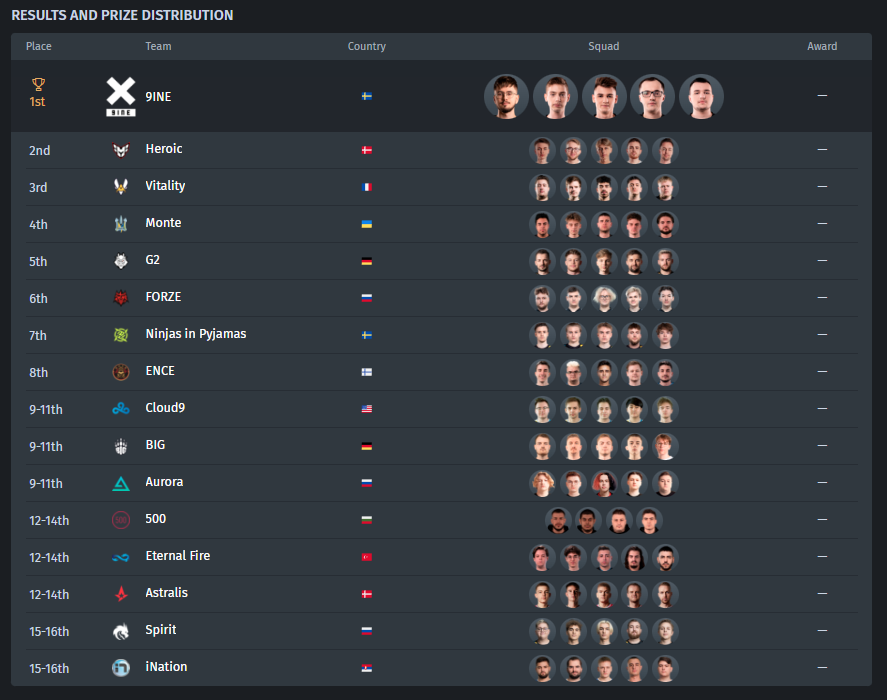The width and height of the screenshot is (887, 700).
Task: Click the French flag in Vitality row
Action: pos(367,187)
